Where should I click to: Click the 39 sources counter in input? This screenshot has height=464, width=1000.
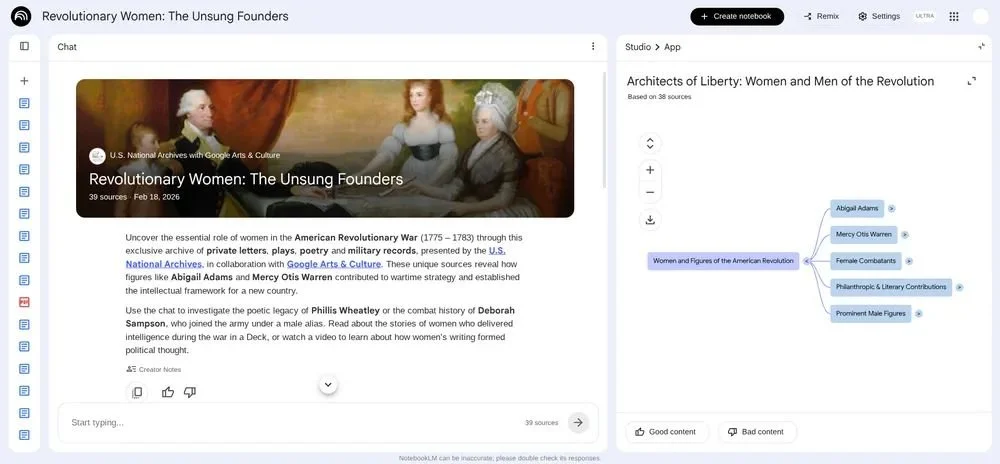coord(541,423)
